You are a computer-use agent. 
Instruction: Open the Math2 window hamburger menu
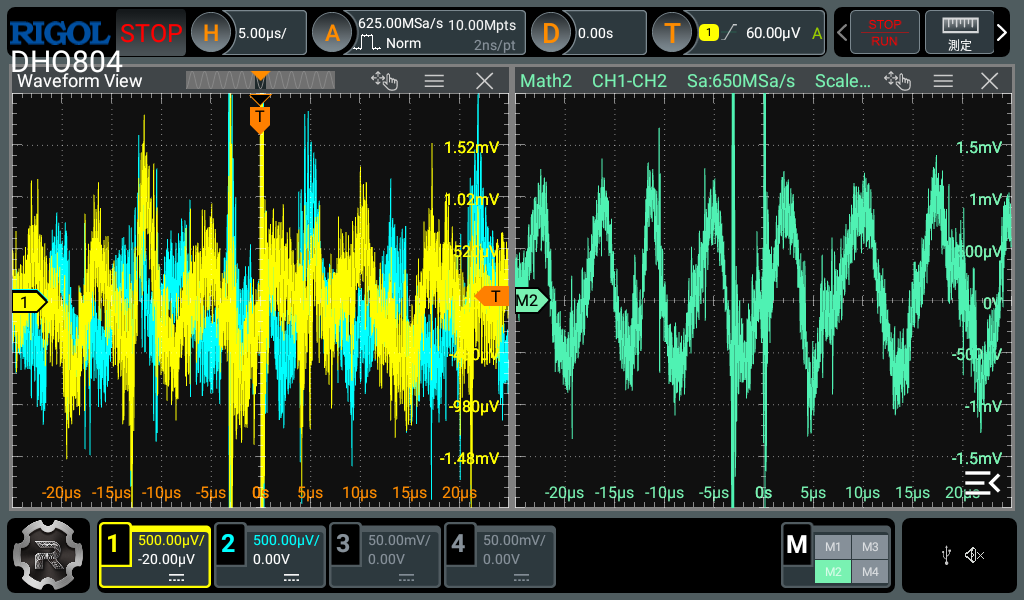click(942, 81)
